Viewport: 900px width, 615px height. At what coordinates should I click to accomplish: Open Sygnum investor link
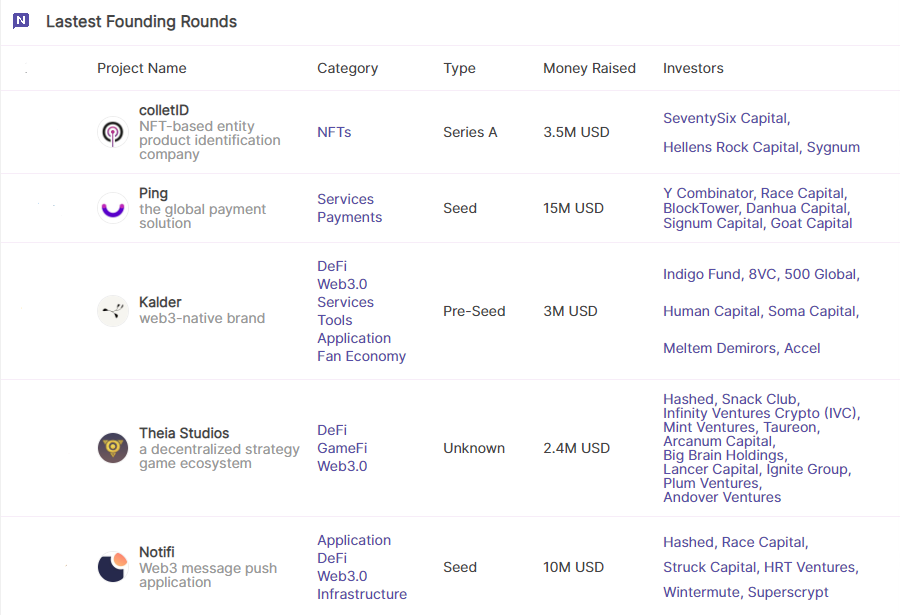[833, 148]
